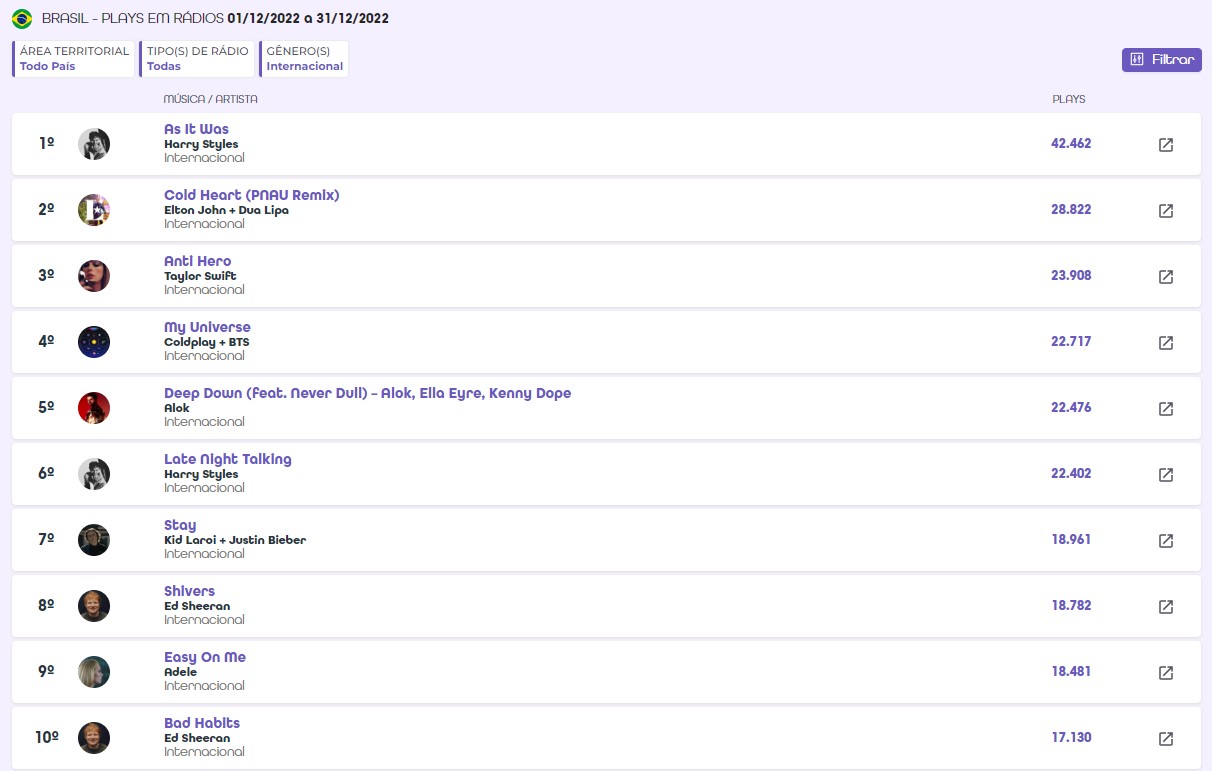The width and height of the screenshot is (1212, 771).
Task: Click the Anti Hero cover thumbnail
Action: coord(94,276)
